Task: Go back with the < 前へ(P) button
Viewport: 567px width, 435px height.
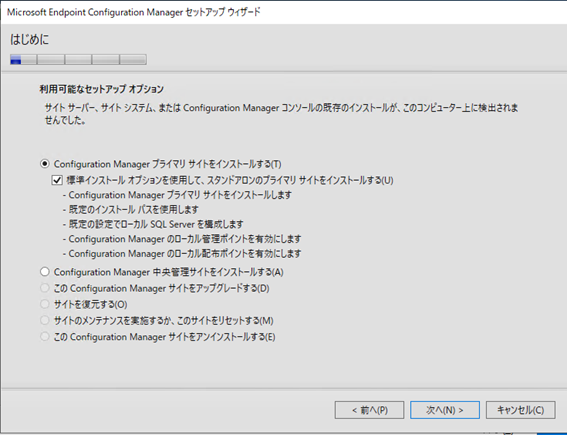Action: pyautogui.click(x=369, y=410)
